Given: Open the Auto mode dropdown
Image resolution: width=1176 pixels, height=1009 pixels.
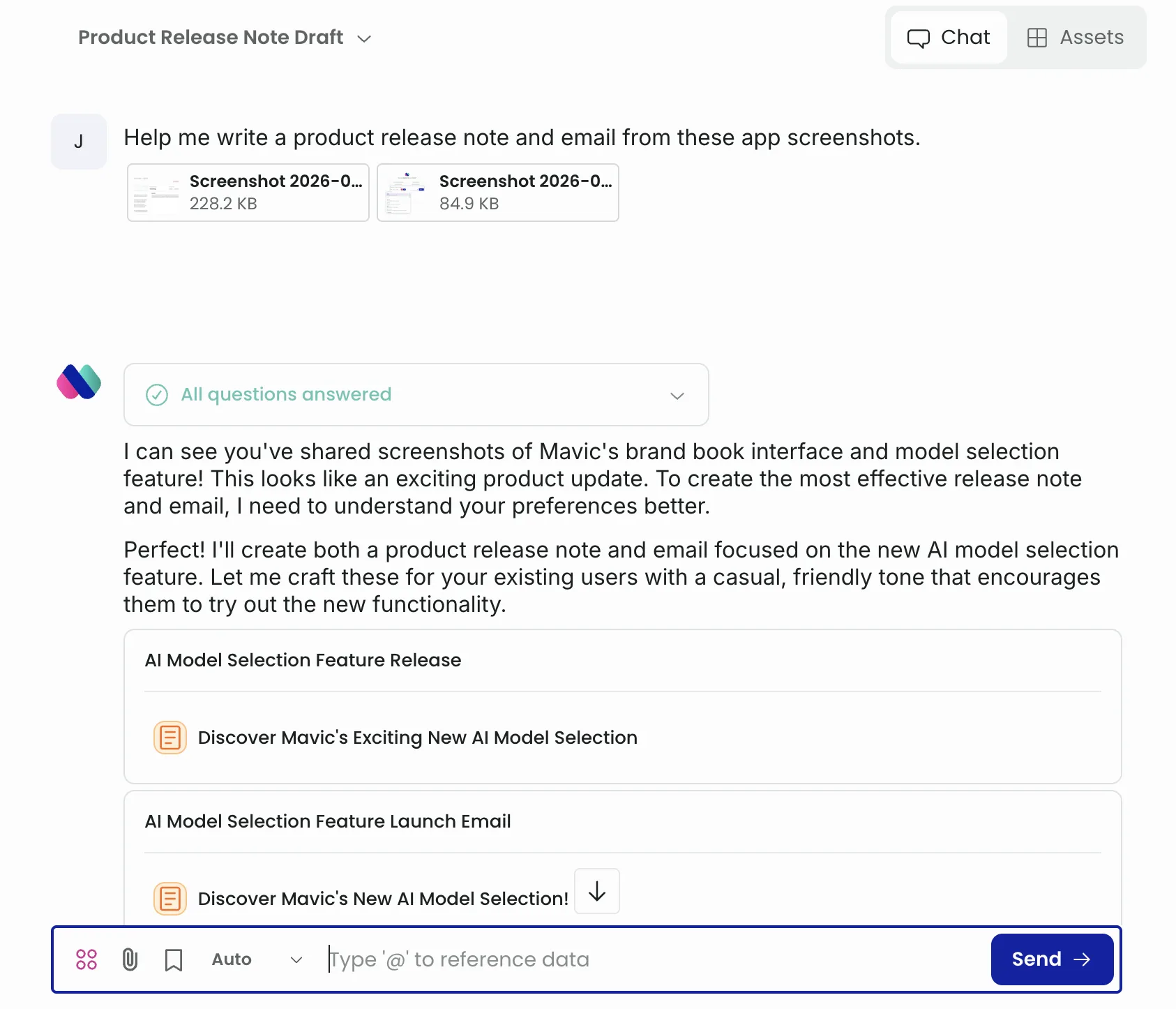Looking at the screenshot, I should [x=257, y=959].
